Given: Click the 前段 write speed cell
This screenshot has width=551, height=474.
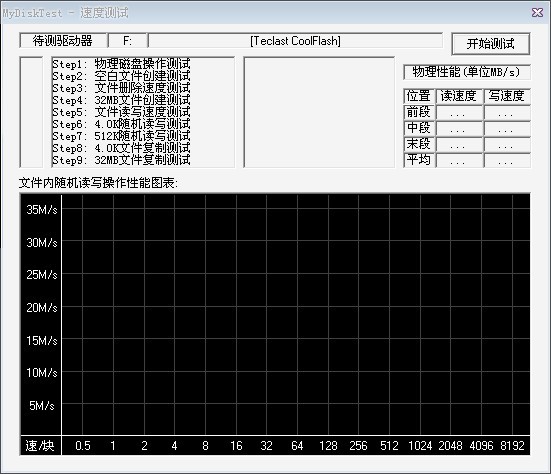Looking at the screenshot, I should [x=507, y=112].
